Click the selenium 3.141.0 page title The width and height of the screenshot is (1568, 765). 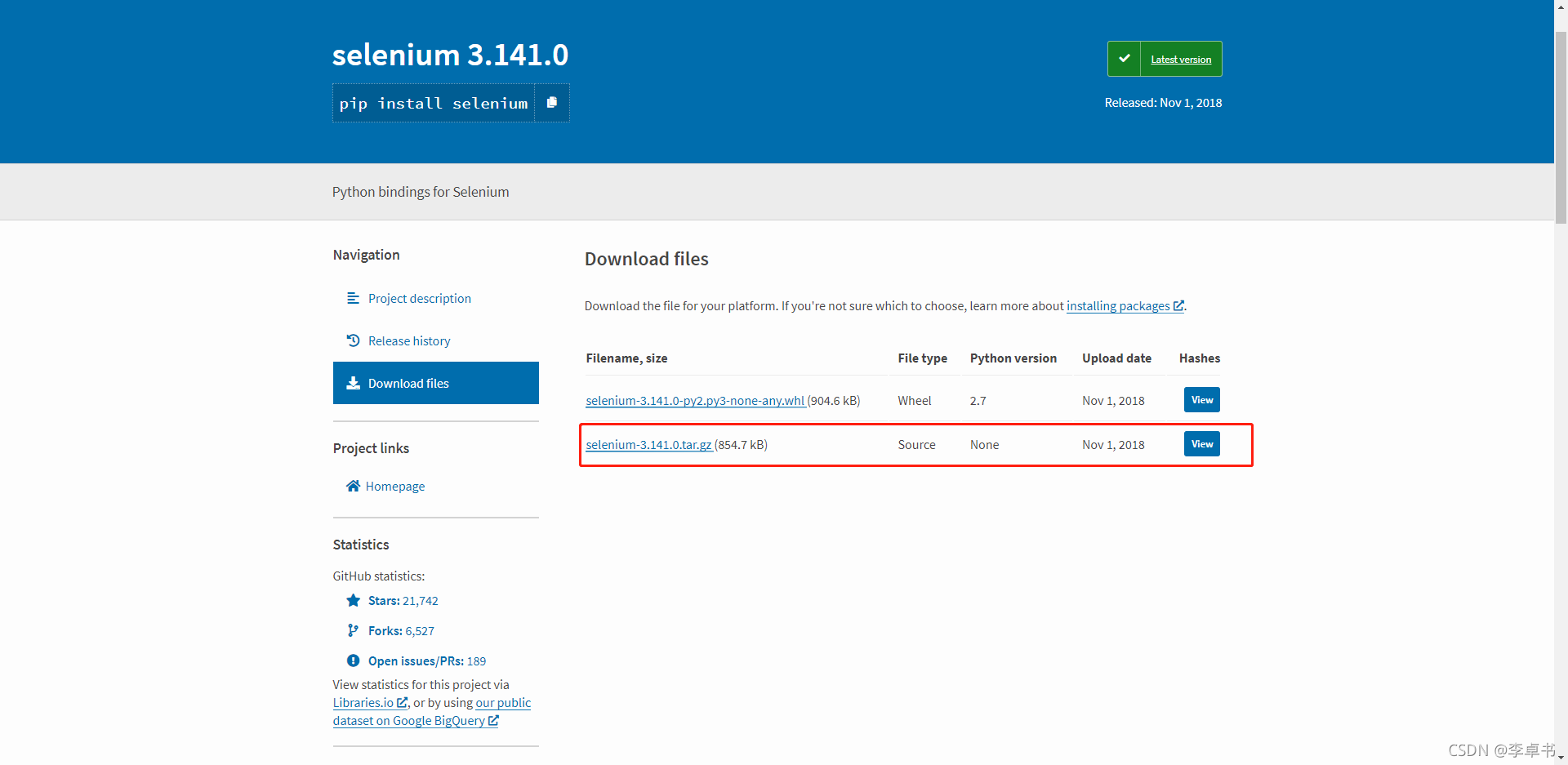[x=450, y=55]
